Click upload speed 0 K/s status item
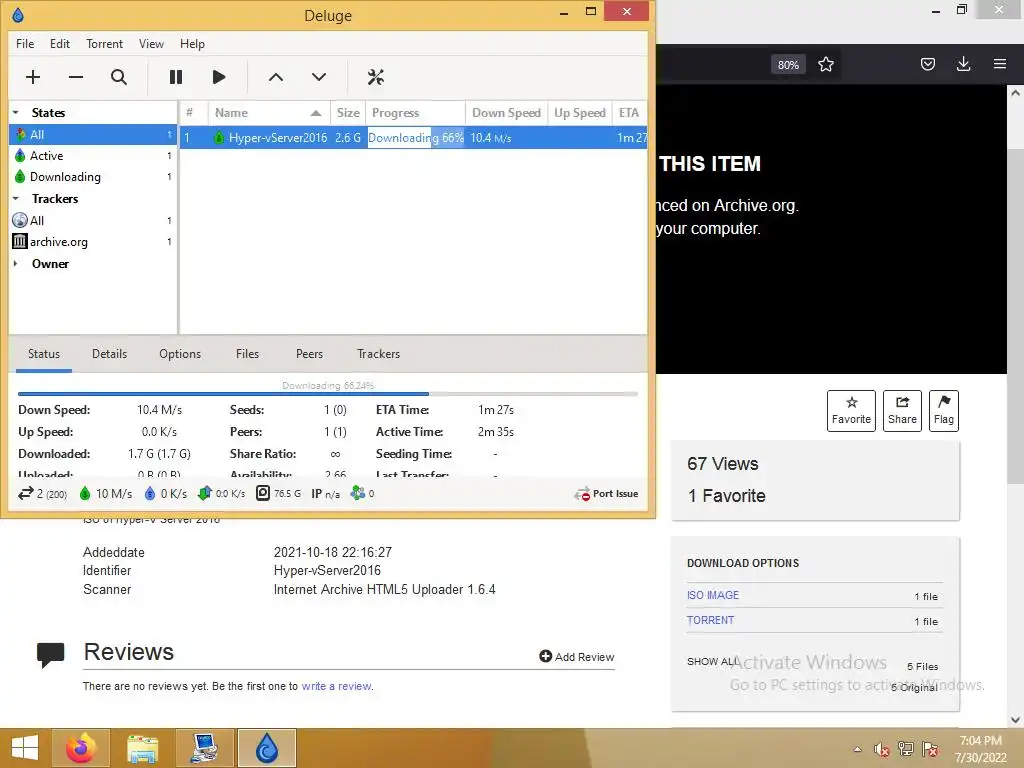This screenshot has height=768, width=1024. tap(165, 494)
